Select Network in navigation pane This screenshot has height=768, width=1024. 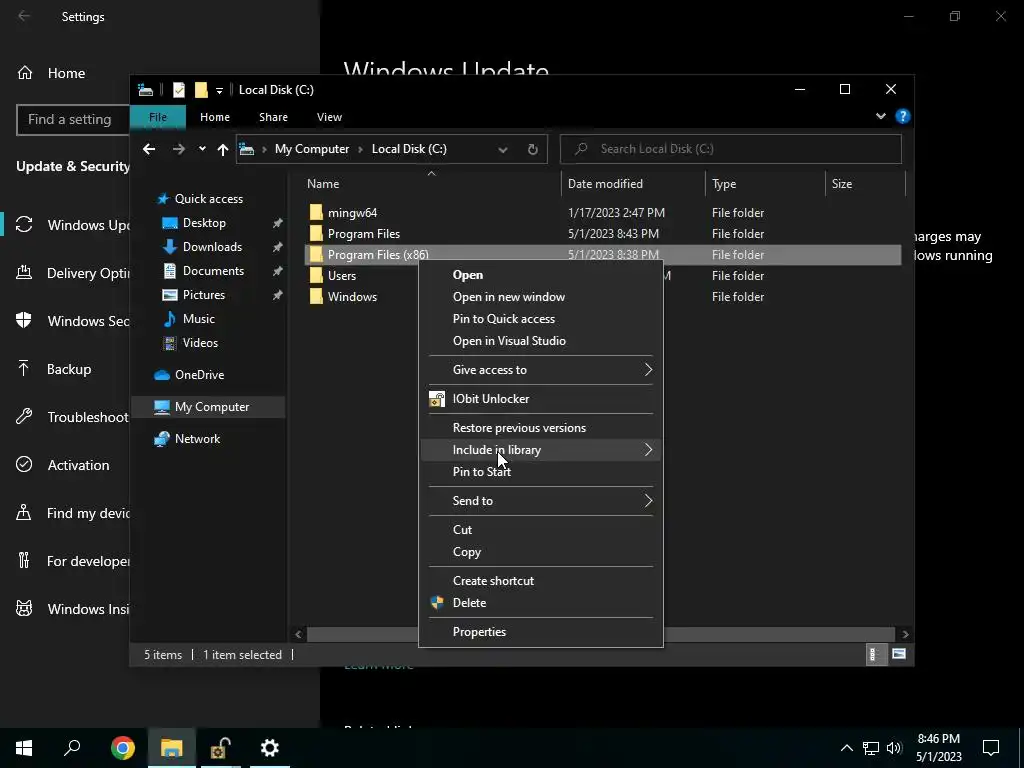[x=197, y=439]
